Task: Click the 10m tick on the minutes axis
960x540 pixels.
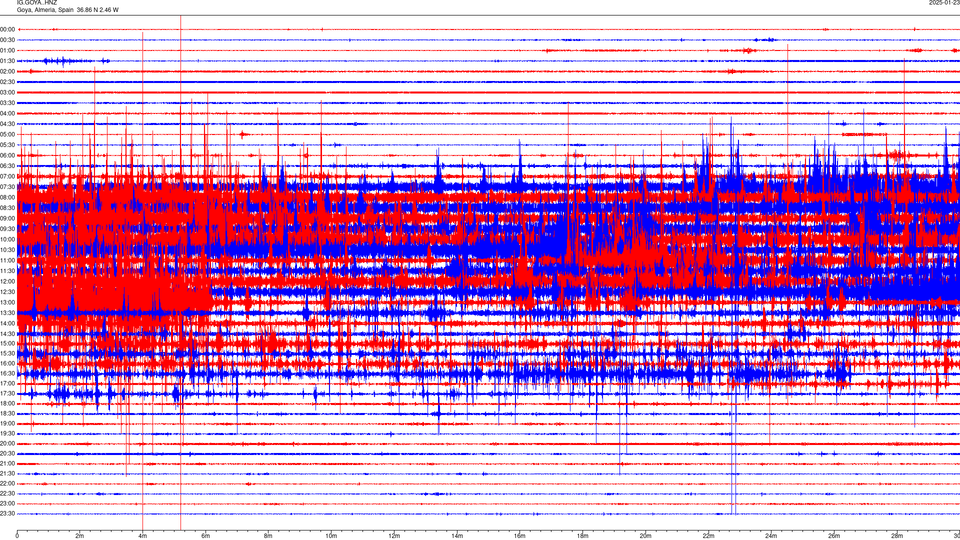Action: pyautogui.click(x=331, y=536)
